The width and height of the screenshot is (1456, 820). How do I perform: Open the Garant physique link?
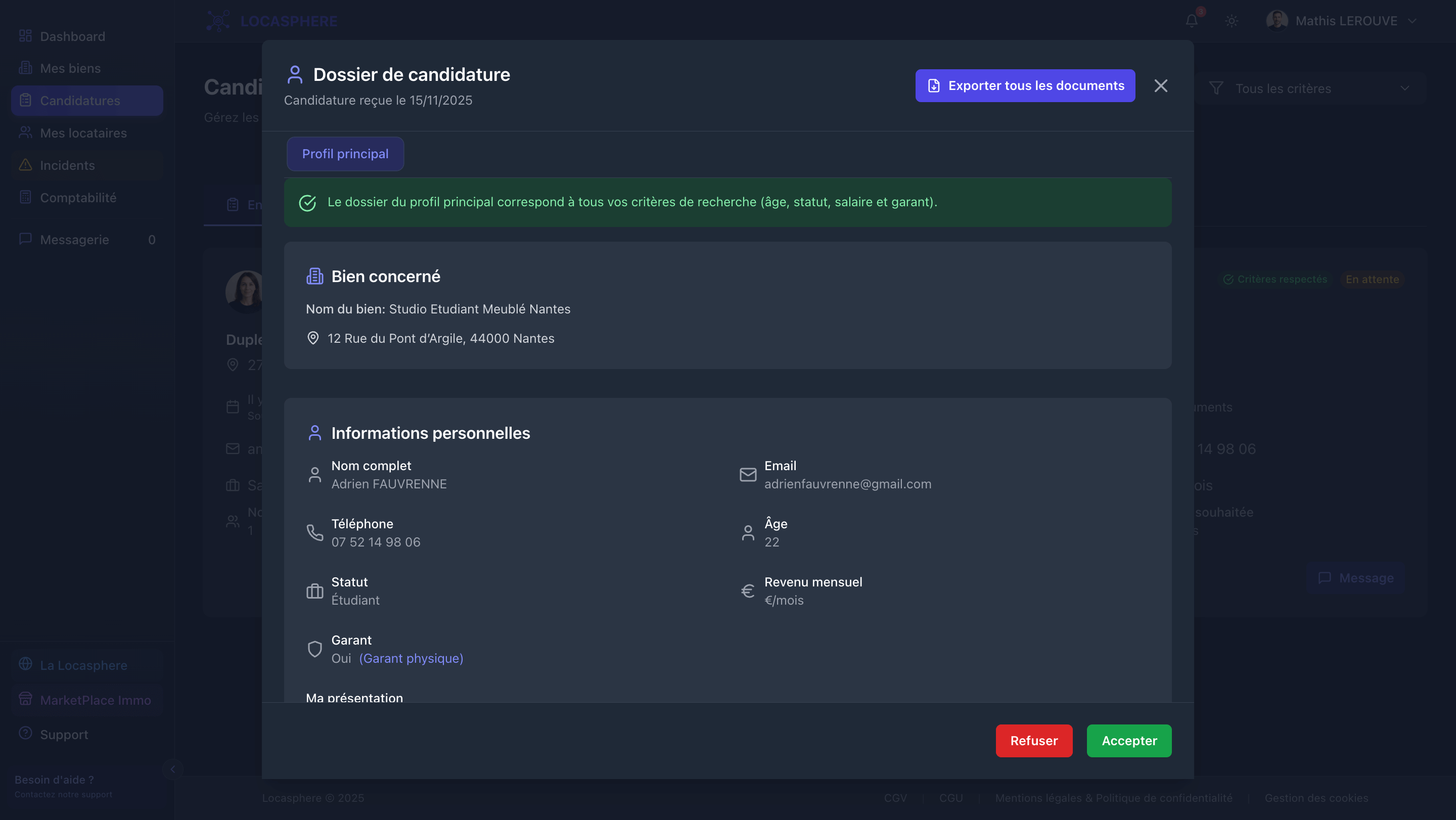[411, 658]
